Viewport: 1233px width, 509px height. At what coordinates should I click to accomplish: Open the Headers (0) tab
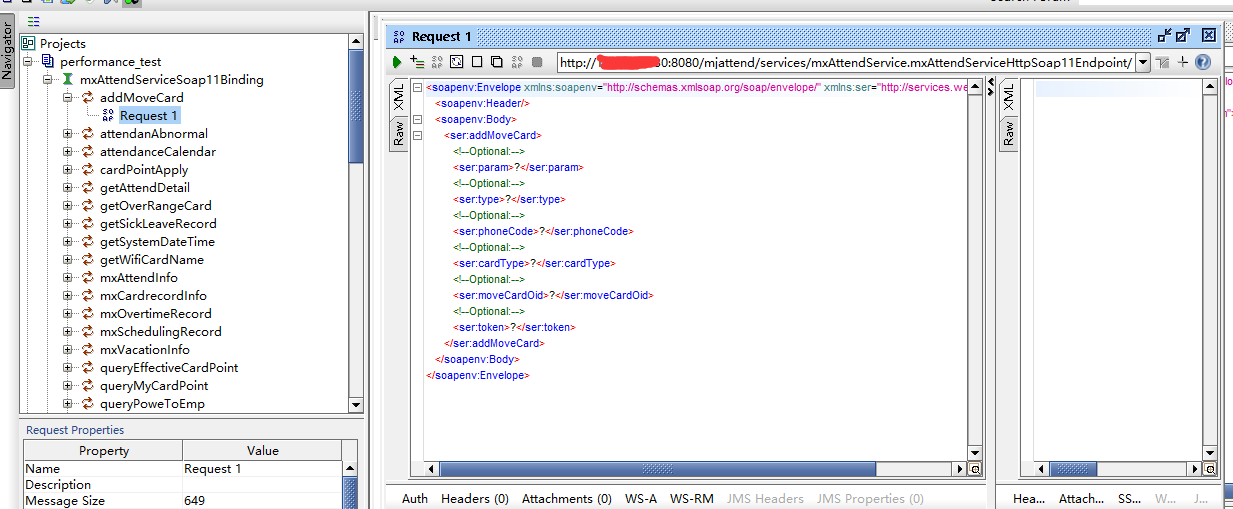coord(475,498)
